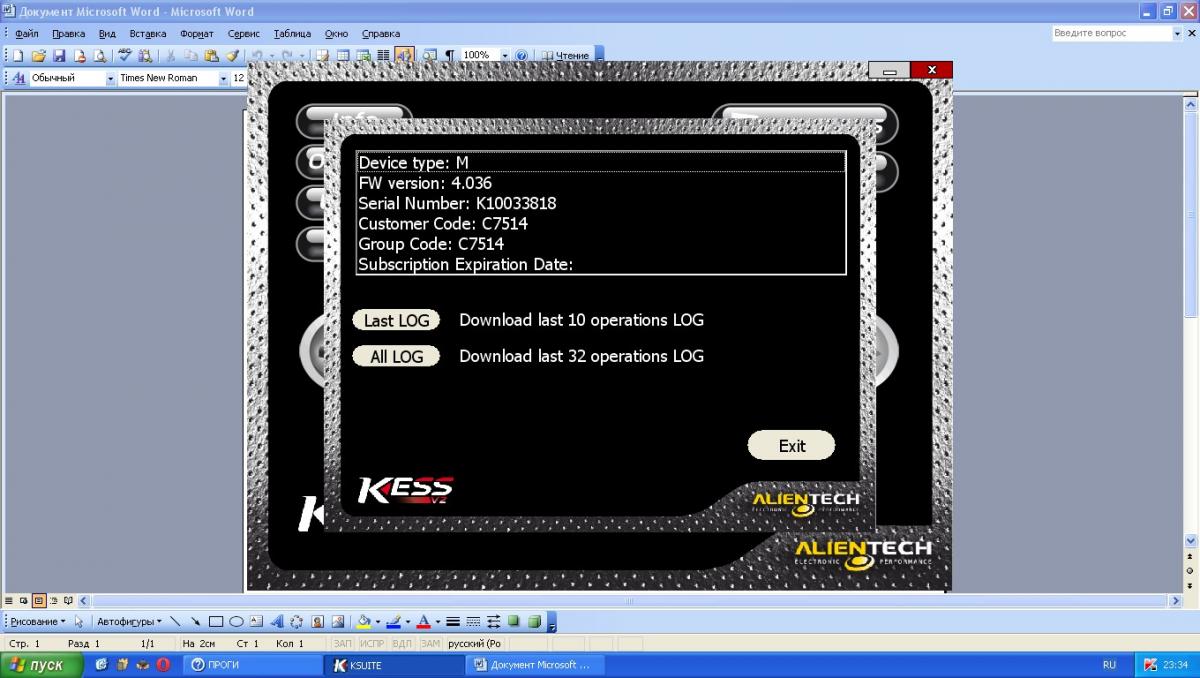The height and width of the screenshot is (678, 1200).
Task: Select the Rectangle drawing tool
Action: coord(215,622)
